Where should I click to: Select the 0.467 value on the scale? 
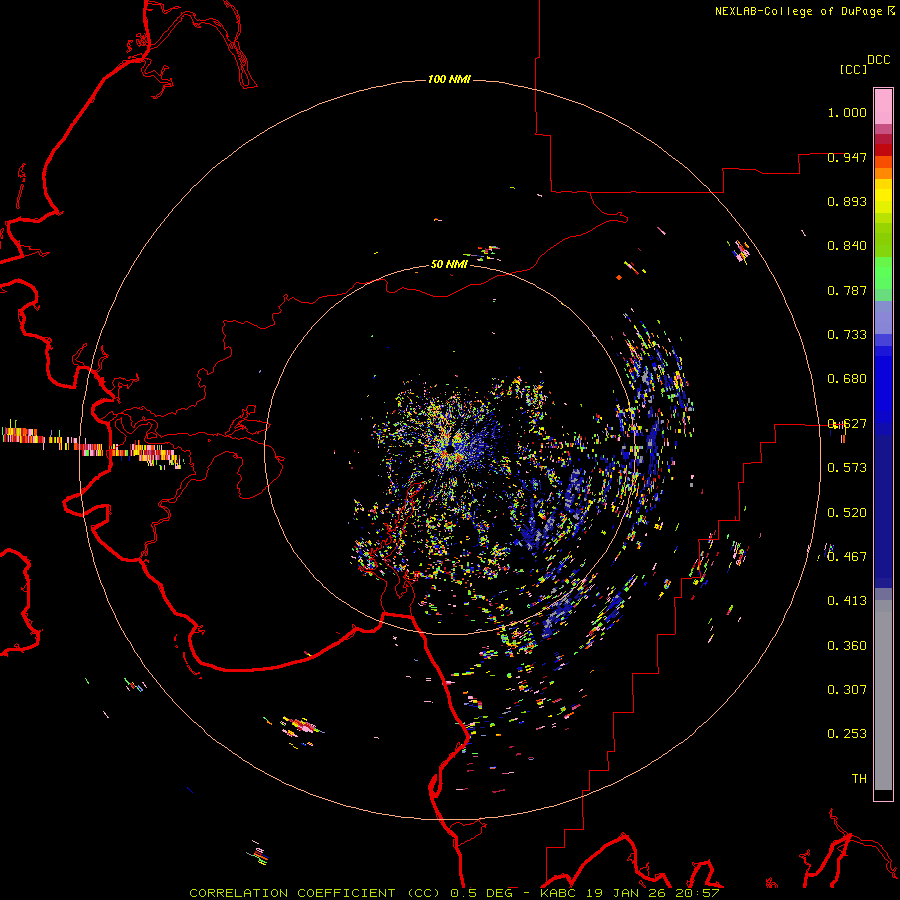pos(847,557)
